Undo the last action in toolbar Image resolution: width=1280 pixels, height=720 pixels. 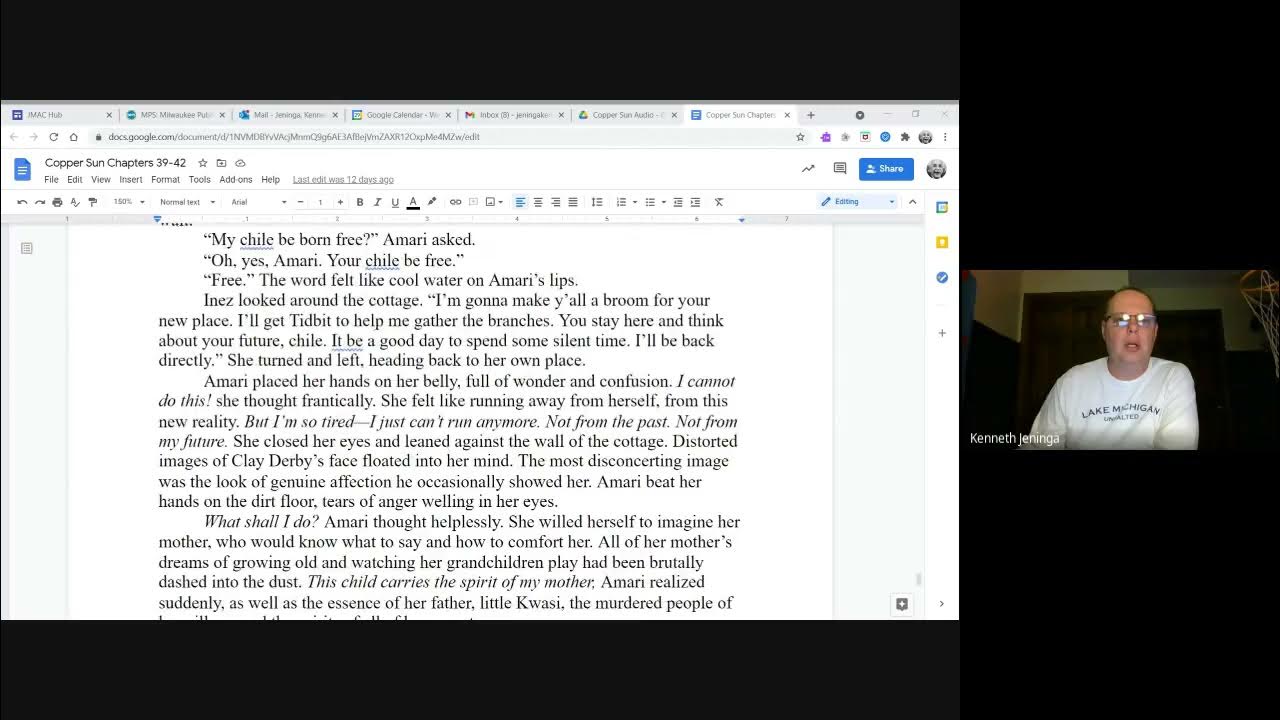pyautogui.click(x=22, y=202)
